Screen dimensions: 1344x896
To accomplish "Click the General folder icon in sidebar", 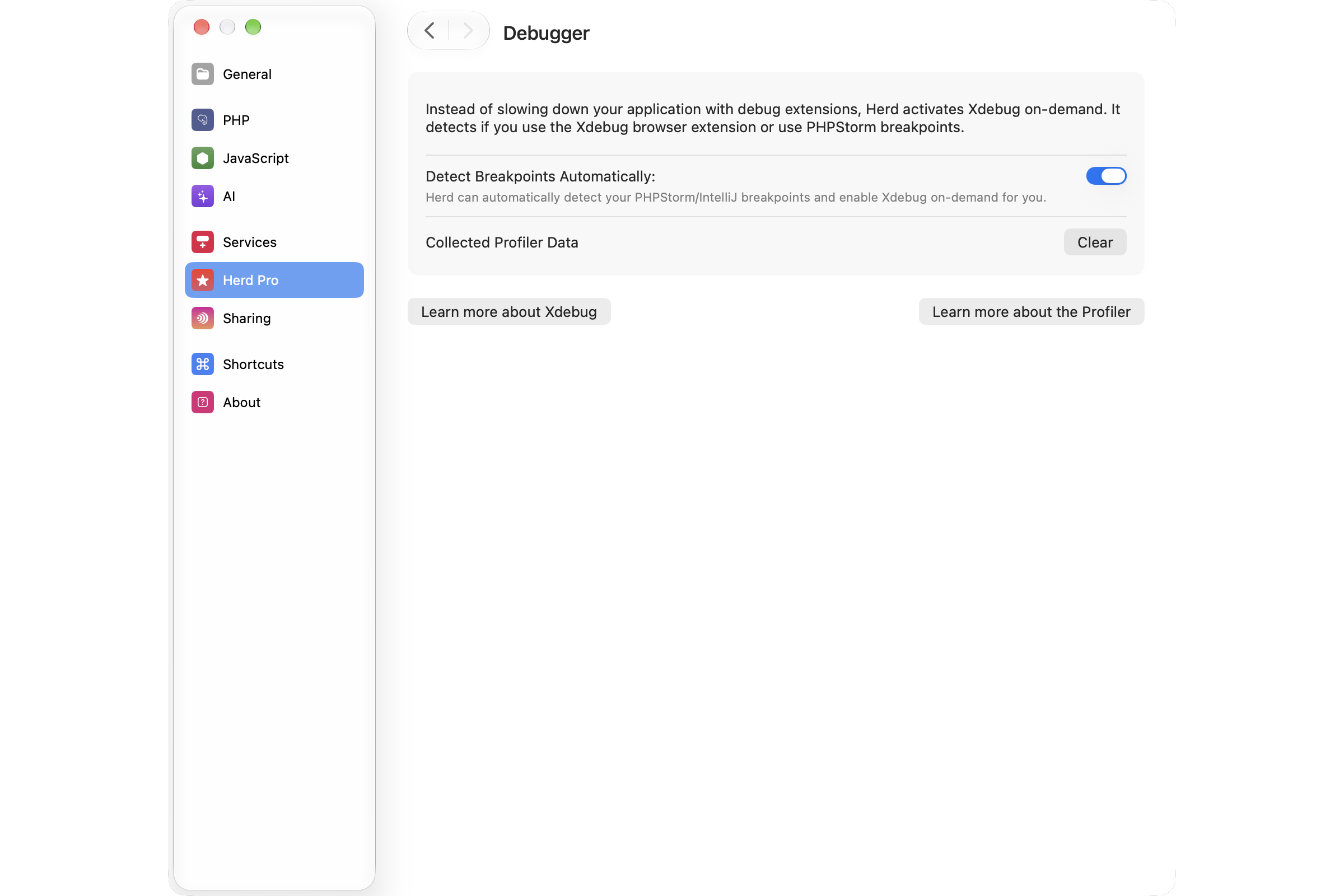I will (202, 74).
